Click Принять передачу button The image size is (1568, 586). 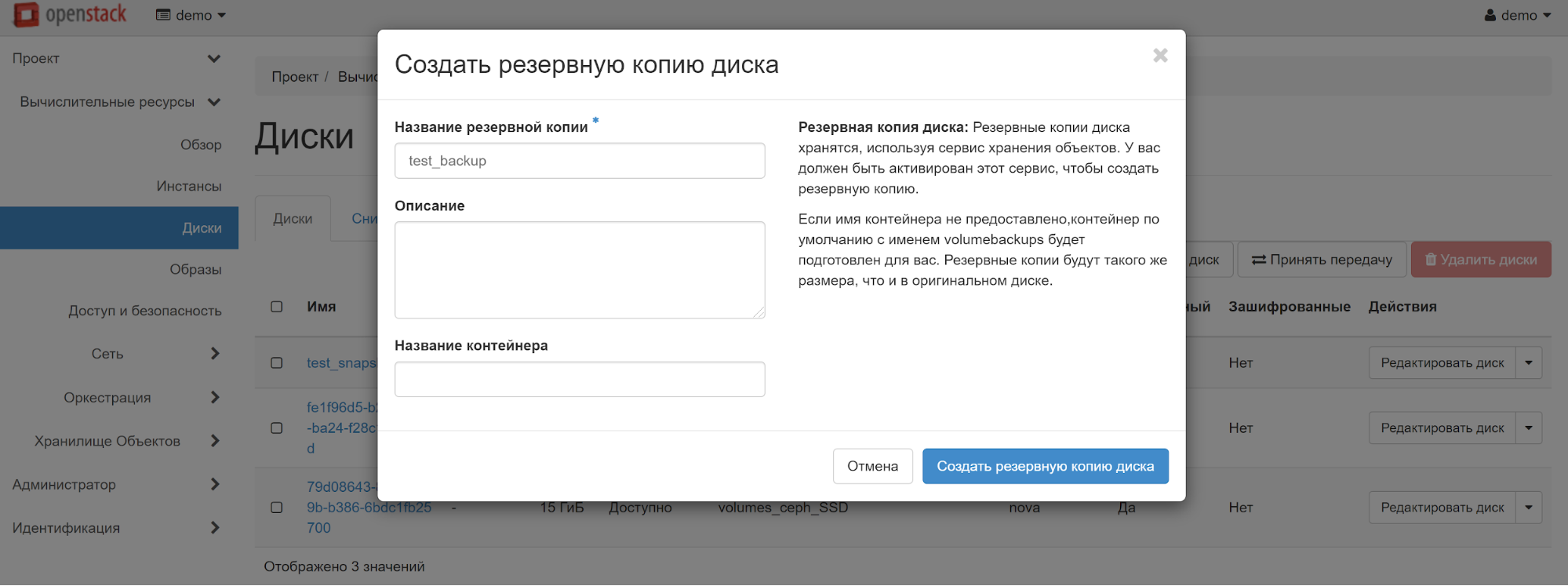[1322, 260]
